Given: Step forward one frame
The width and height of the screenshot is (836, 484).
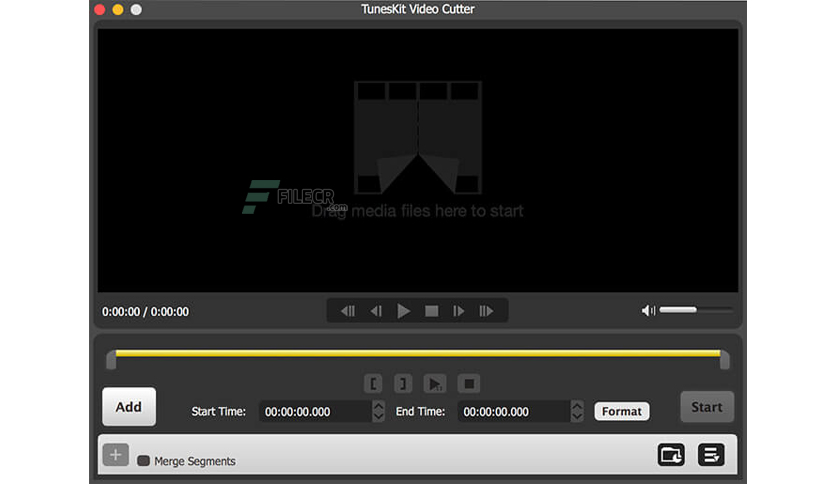Looking at the screenshot, I should point(459,311).
